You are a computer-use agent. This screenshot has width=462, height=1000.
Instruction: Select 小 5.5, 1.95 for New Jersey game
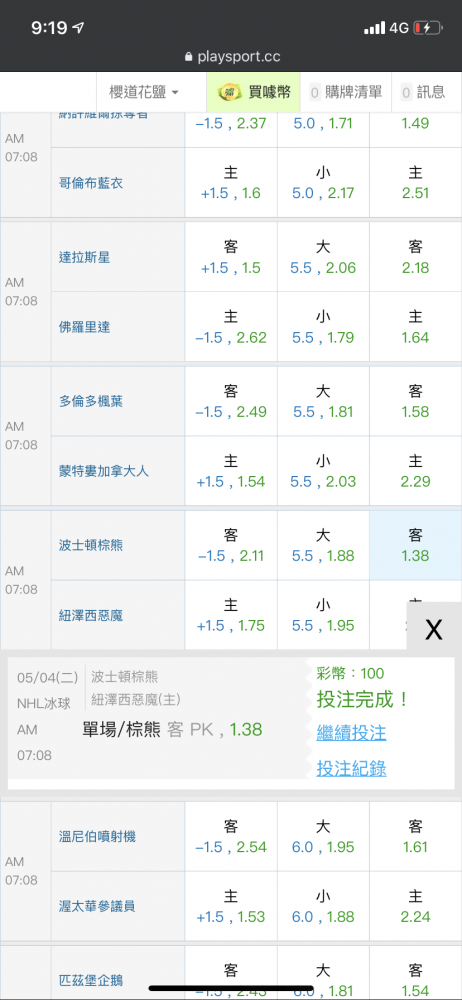[x=323, y=615]
